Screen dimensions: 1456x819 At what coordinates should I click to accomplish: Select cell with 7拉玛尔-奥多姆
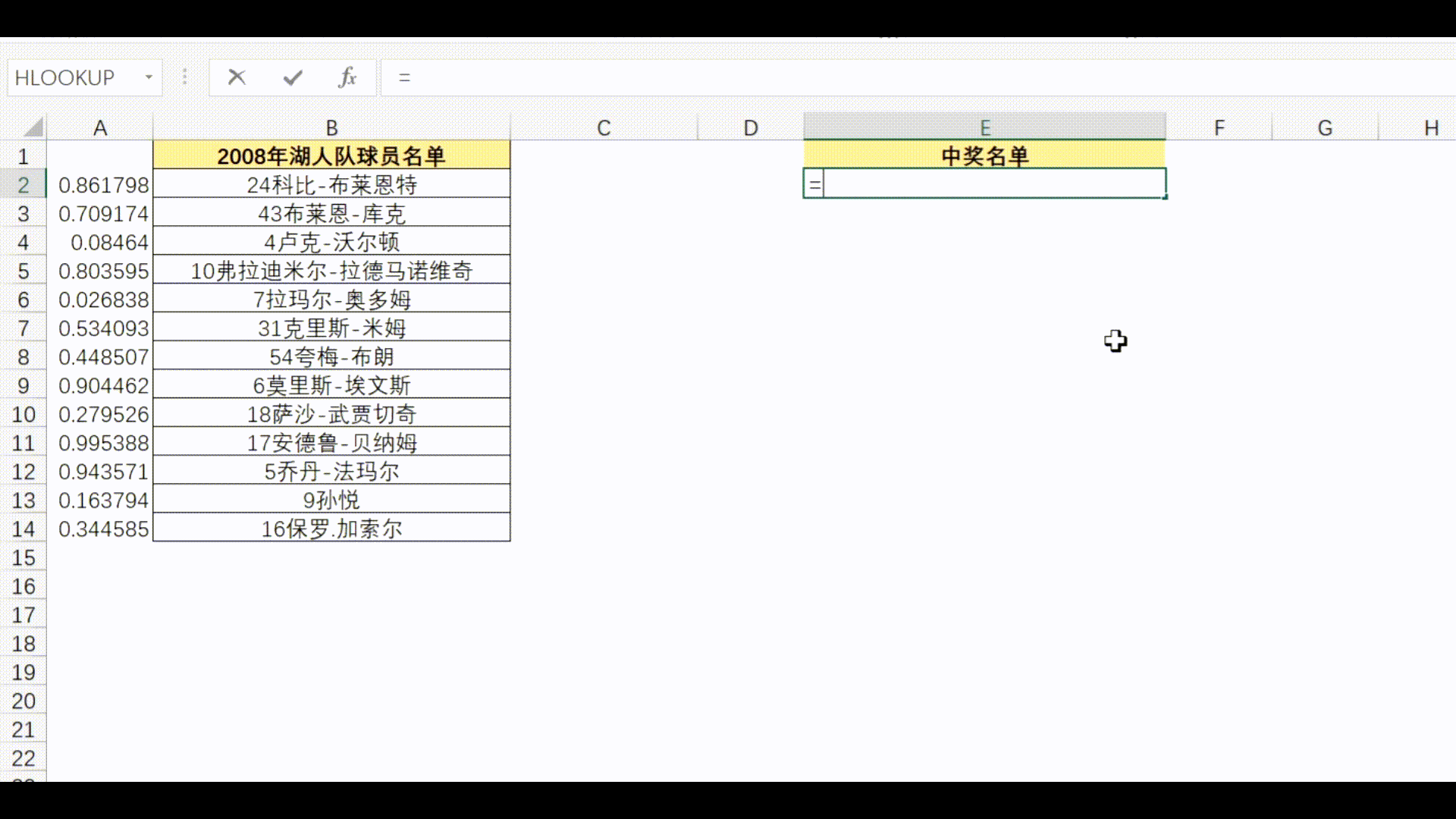[331, 300]
